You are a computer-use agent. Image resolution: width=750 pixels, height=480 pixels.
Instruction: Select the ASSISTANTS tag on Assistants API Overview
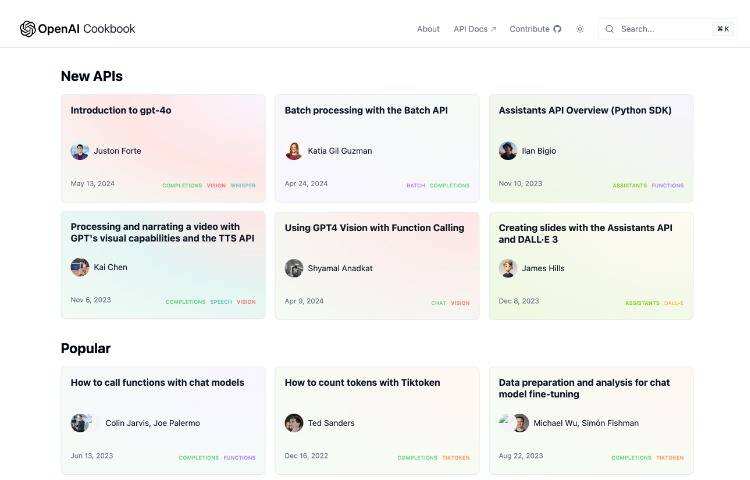click(x=629, y=185)
